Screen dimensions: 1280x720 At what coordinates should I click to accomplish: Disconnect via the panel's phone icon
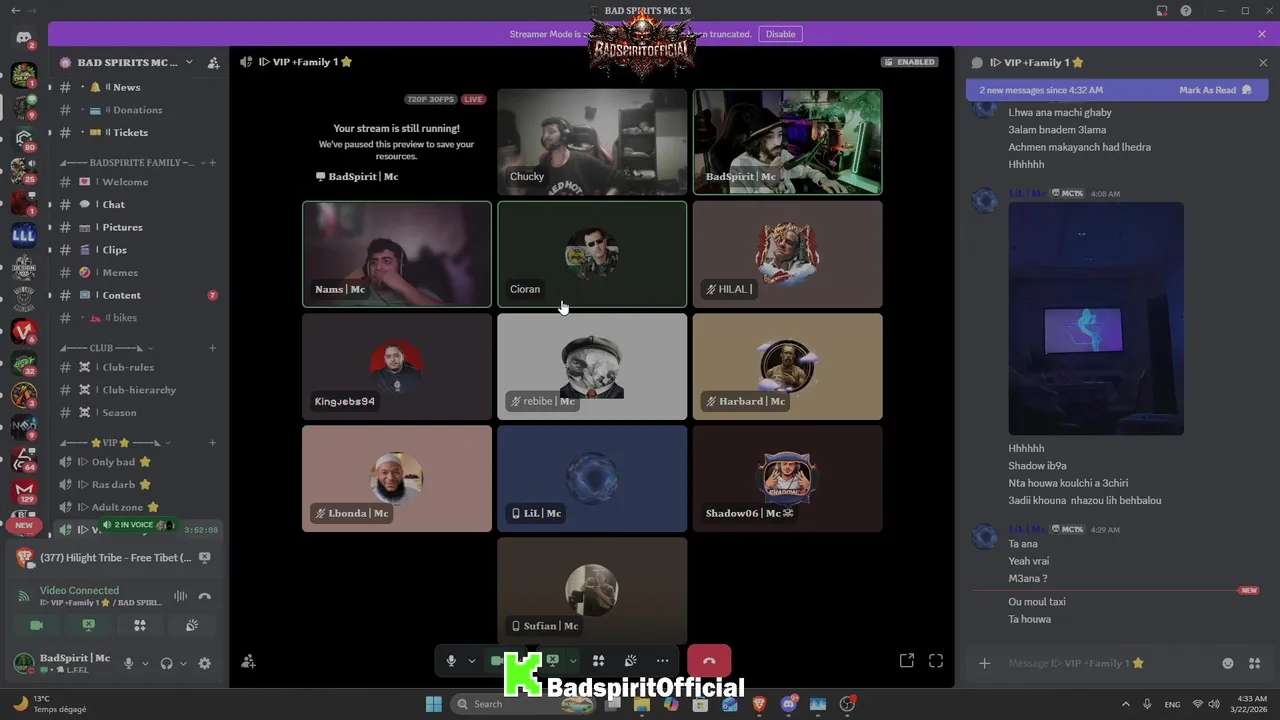205,596
